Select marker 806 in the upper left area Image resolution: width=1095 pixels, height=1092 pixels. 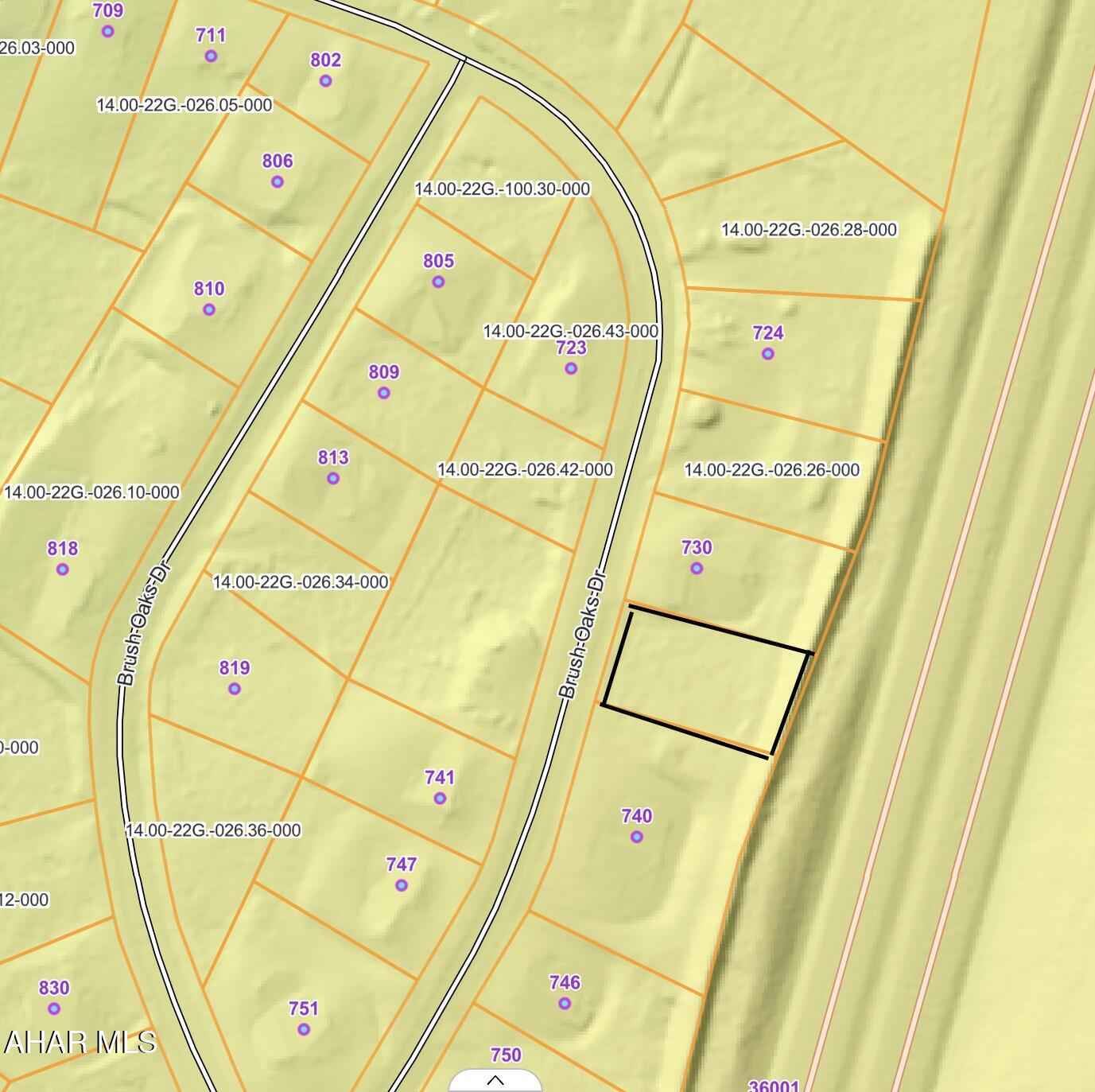click(x=277, y=181)
